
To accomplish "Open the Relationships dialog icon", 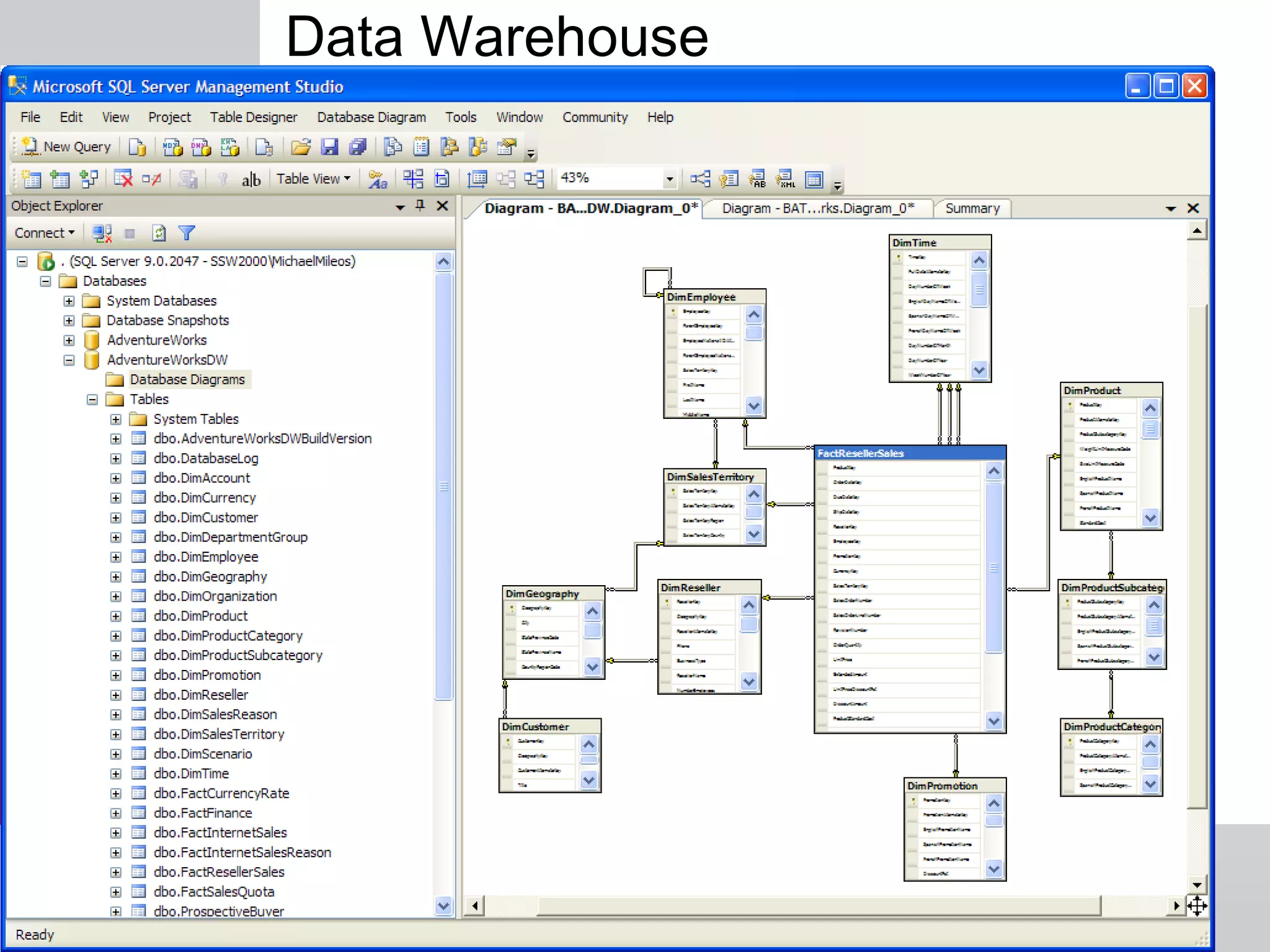I will pyautogui.click(x=700, y=179).
